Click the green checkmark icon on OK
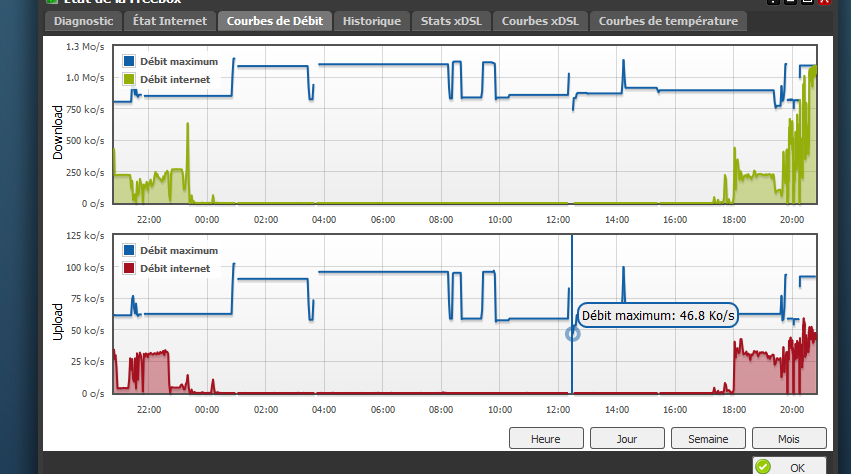 tap(763, 466)
